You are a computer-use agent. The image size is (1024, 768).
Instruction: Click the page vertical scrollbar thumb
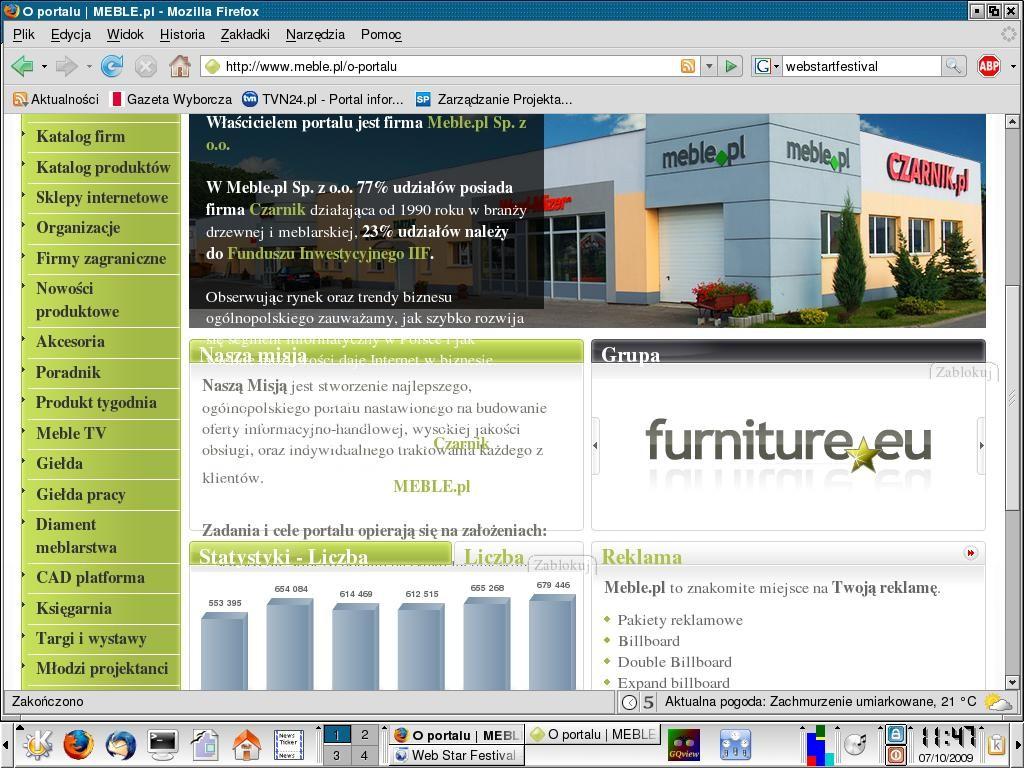coord(1012,398)
